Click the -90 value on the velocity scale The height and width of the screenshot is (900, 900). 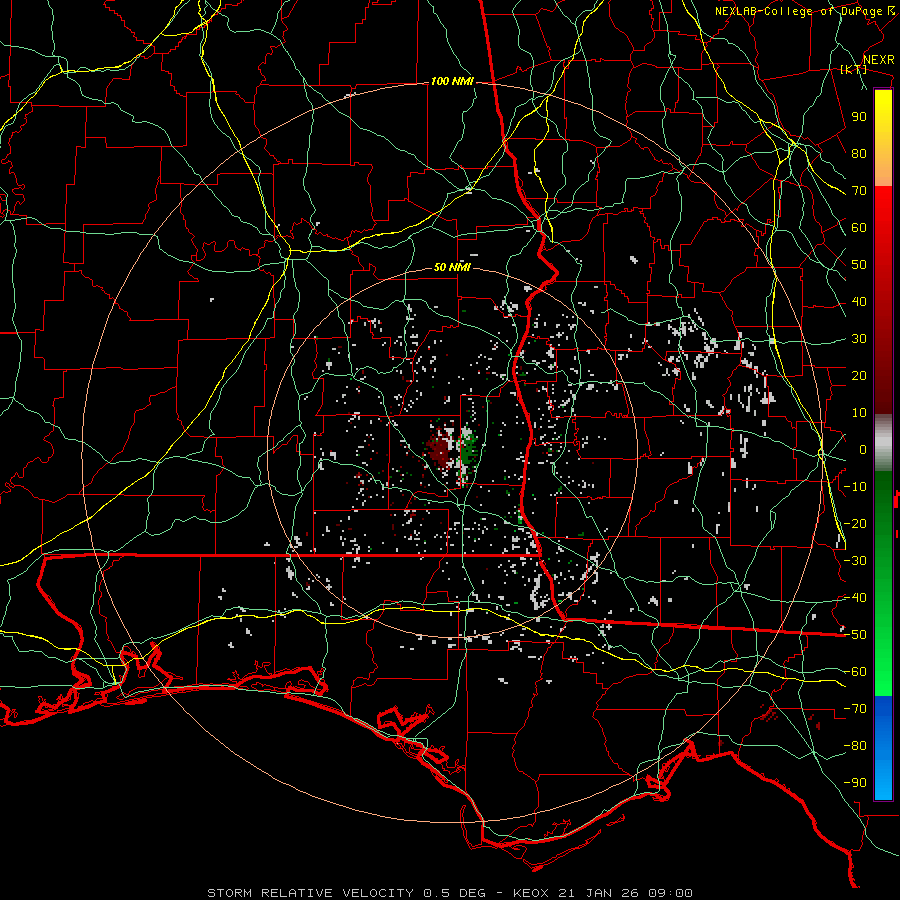coord(855,783)
